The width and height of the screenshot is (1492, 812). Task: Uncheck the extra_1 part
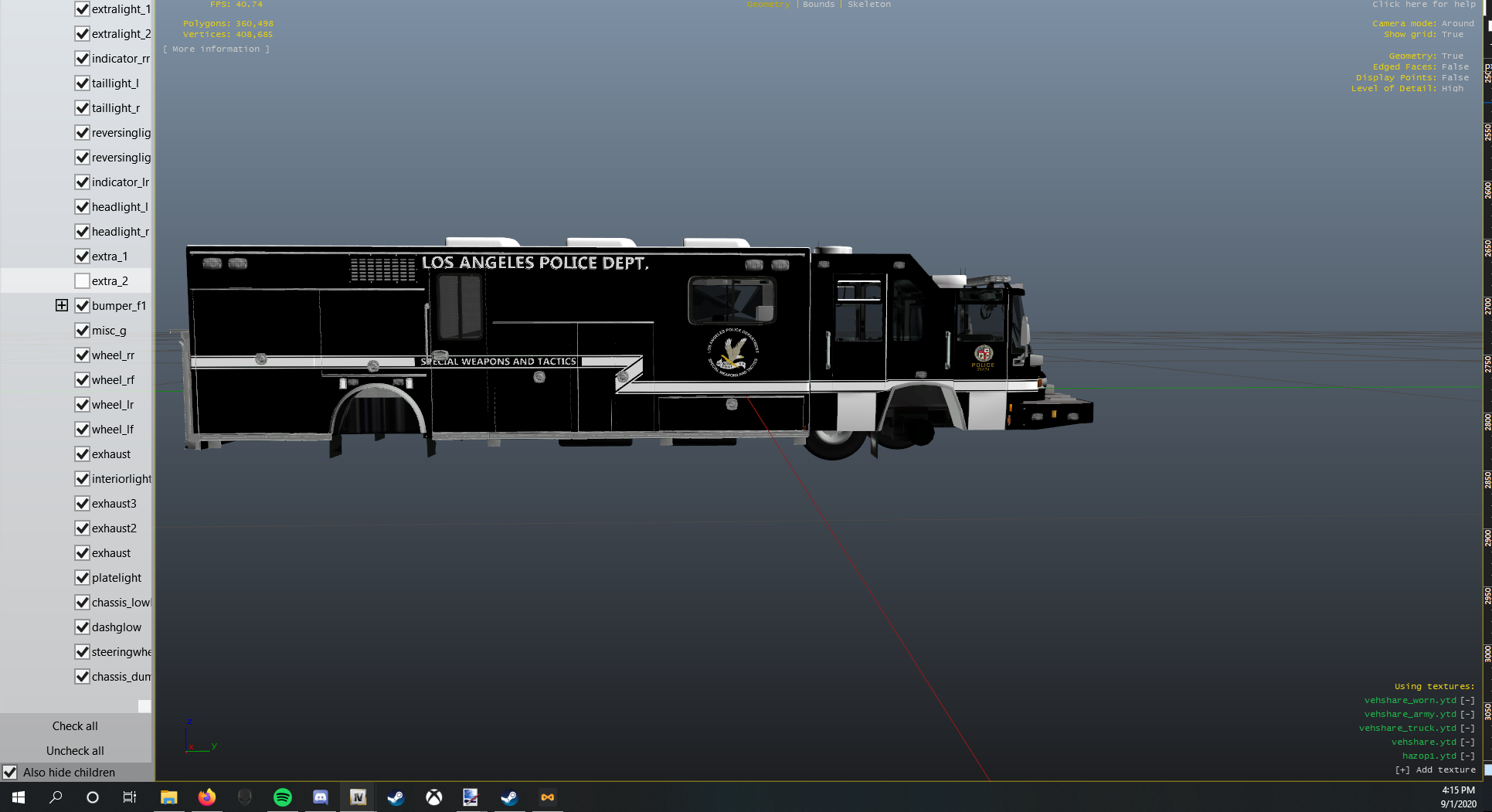[x=83, y=257]
